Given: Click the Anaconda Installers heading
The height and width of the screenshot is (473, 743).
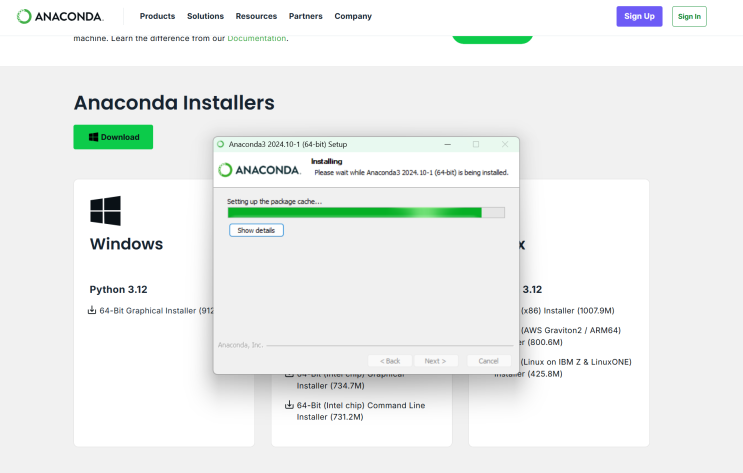Looking at the screenshot, I should coord(174,103).
